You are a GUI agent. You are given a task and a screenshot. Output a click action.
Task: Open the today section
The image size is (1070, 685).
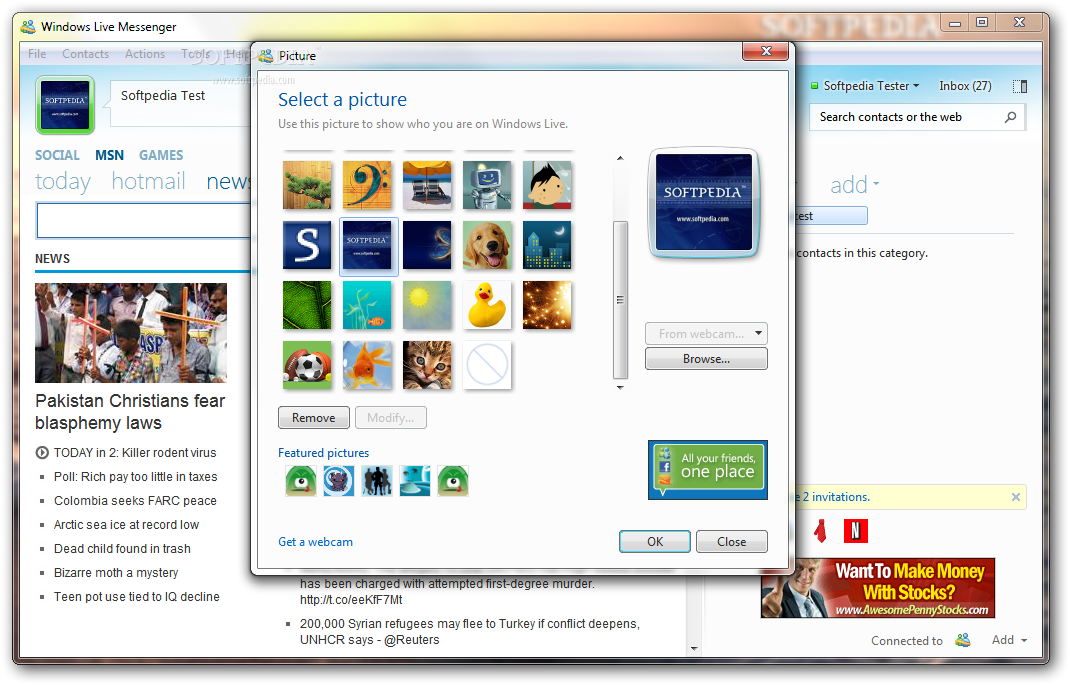pyautogui.click(x=63, y=181)
